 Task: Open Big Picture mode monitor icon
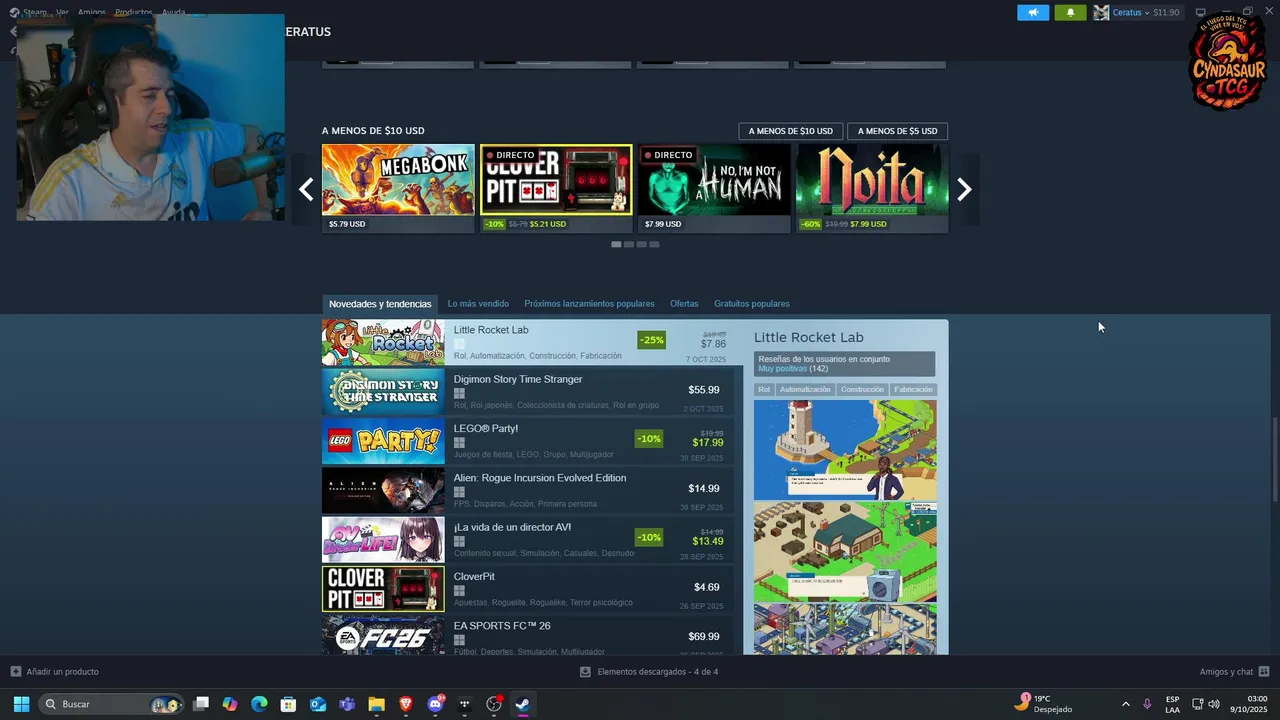[x=1201, y=12]
